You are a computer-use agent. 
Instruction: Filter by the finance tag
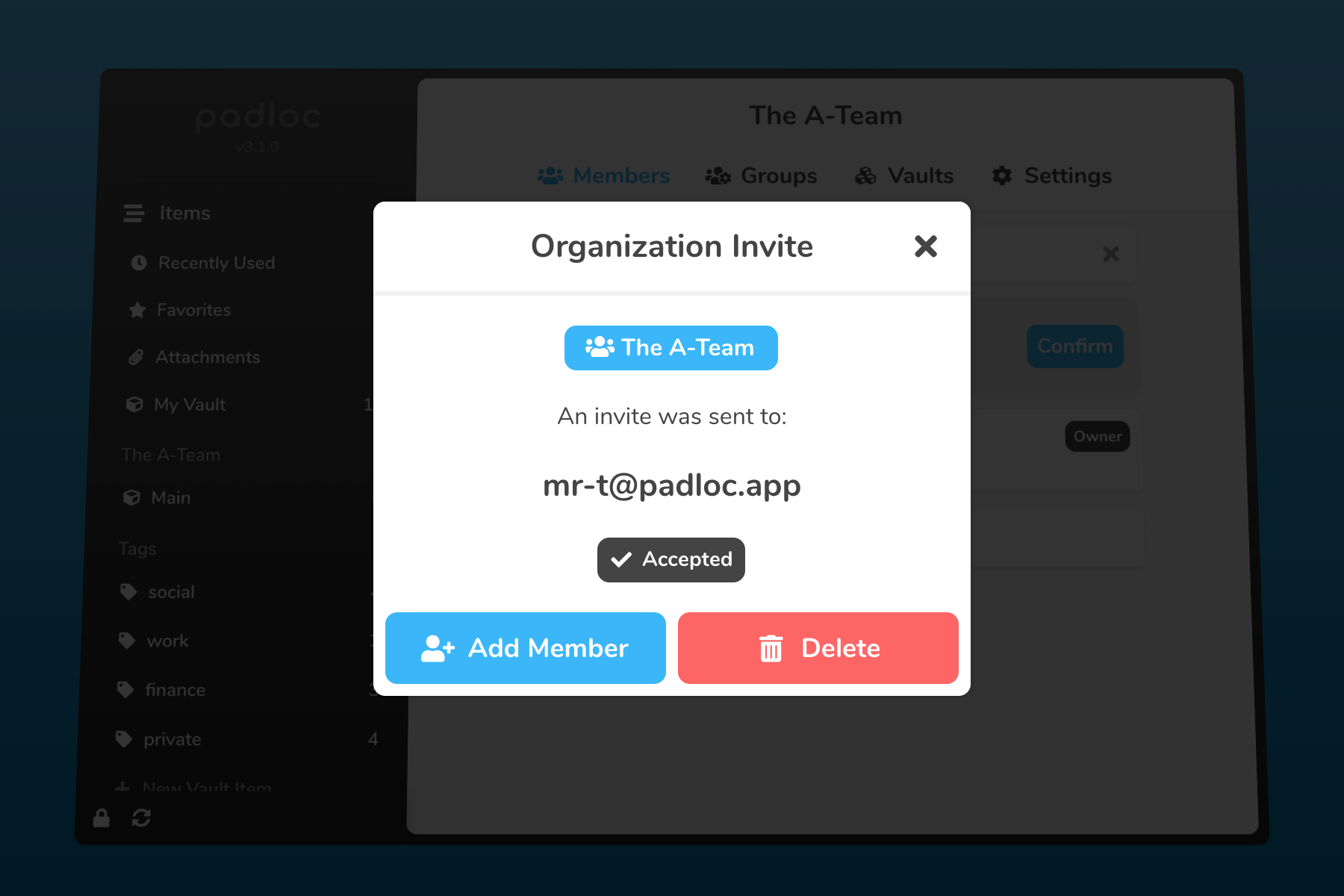[175, 690]
